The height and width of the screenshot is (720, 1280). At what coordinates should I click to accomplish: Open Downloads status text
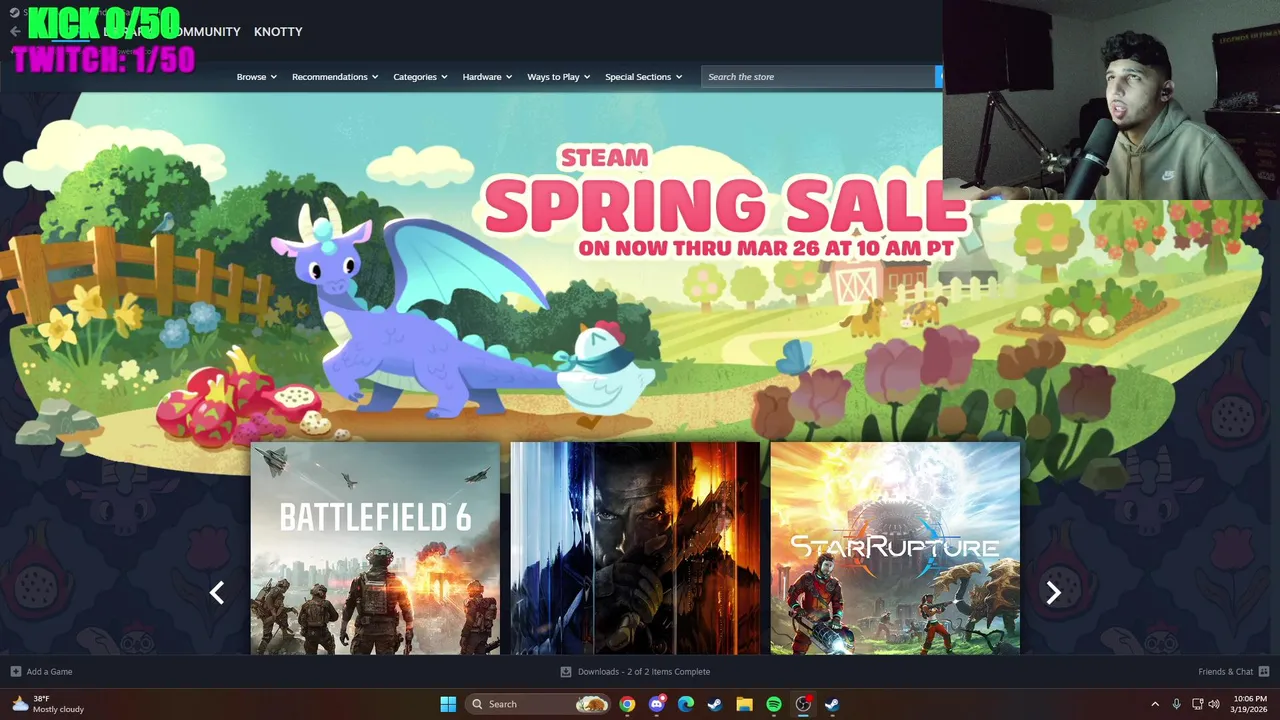coord(643,672)
